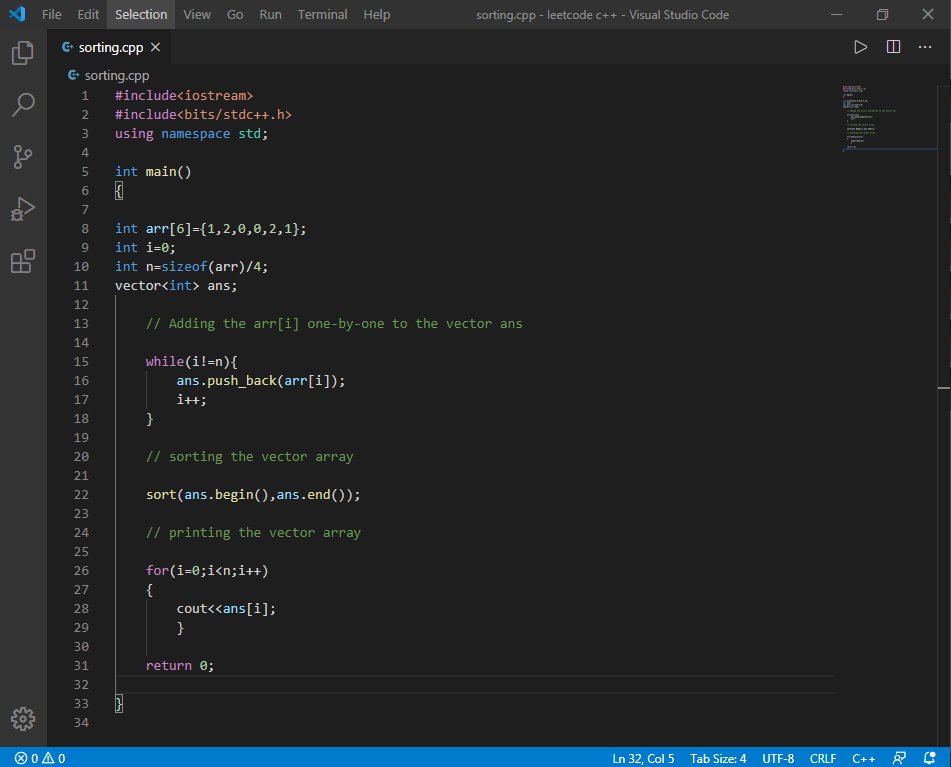The width and height of the screenshot is (951, 767).
Task: Select the sorting.cpp editor tab
Action: pyautogui.click(x=110, y=47)
